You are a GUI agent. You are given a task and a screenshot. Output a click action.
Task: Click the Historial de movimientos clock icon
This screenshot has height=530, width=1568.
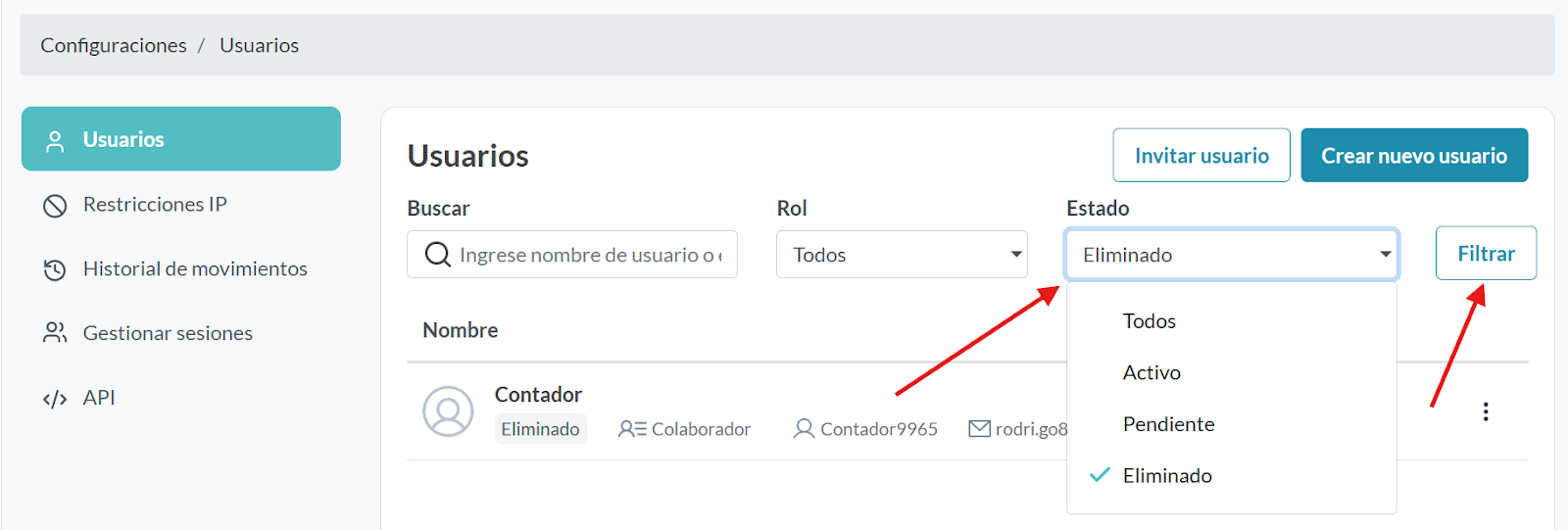(x=55, y=269)
